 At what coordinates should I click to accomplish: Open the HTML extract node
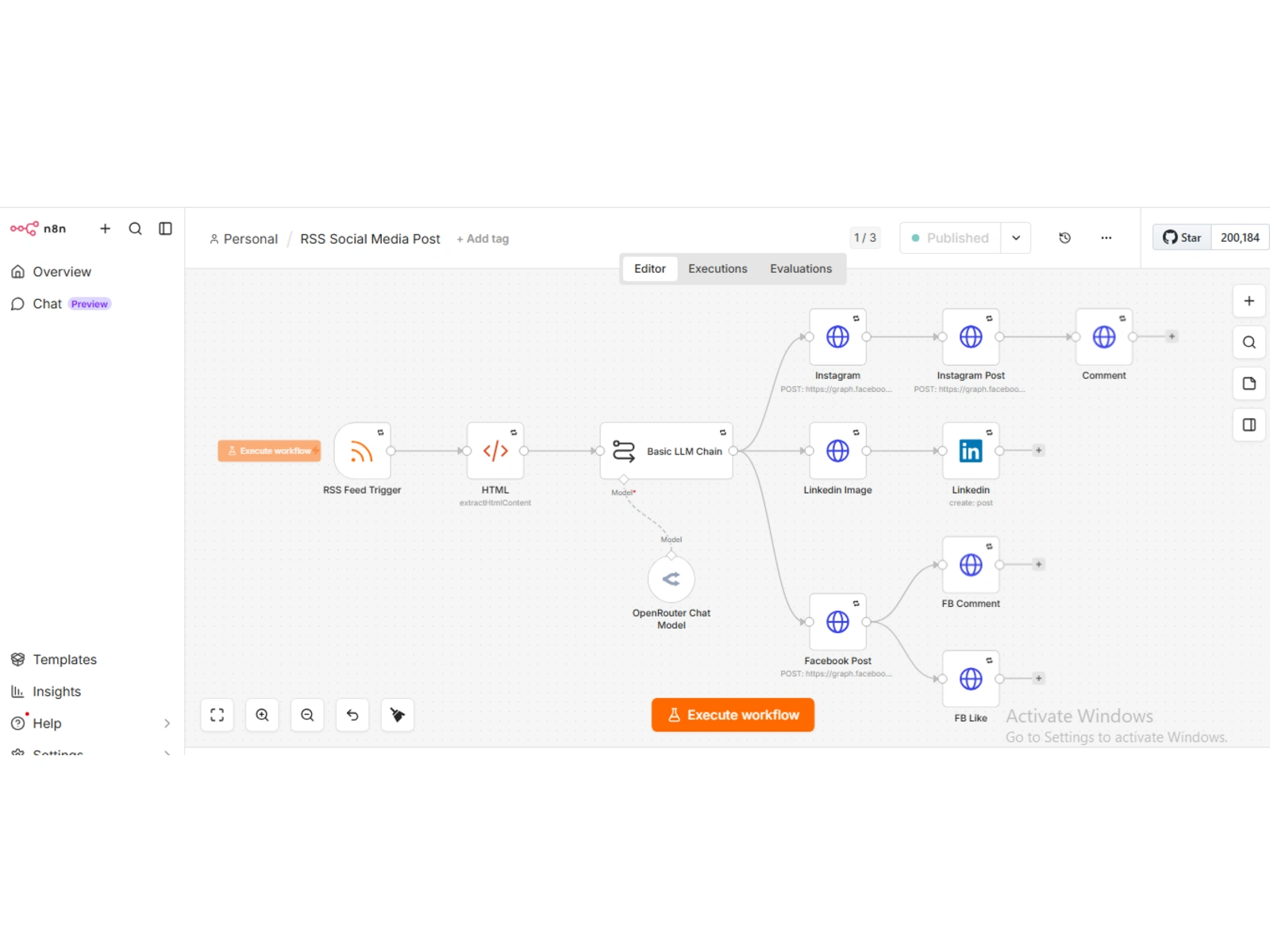click(495, 451)
